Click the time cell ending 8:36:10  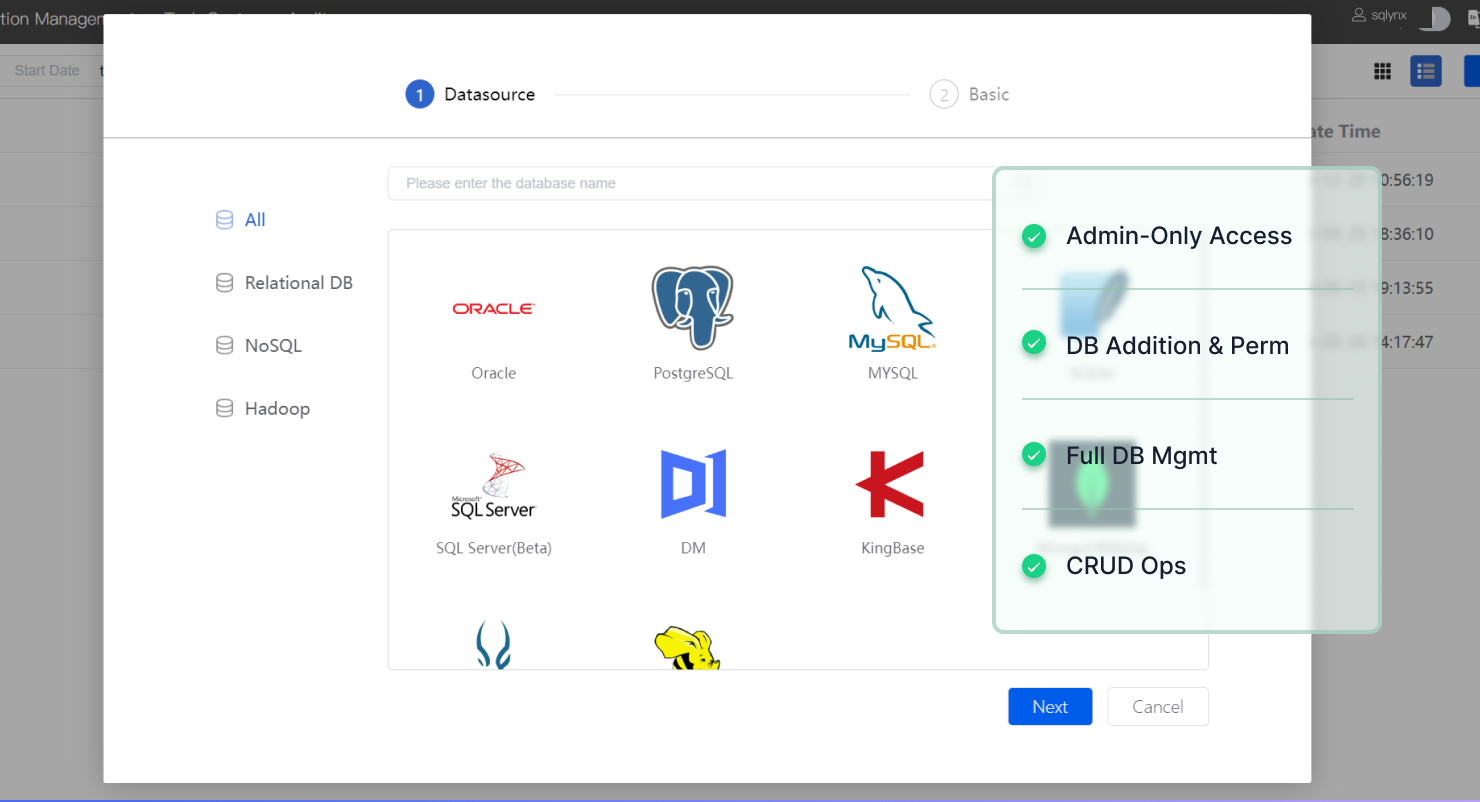coord(1407,234)
